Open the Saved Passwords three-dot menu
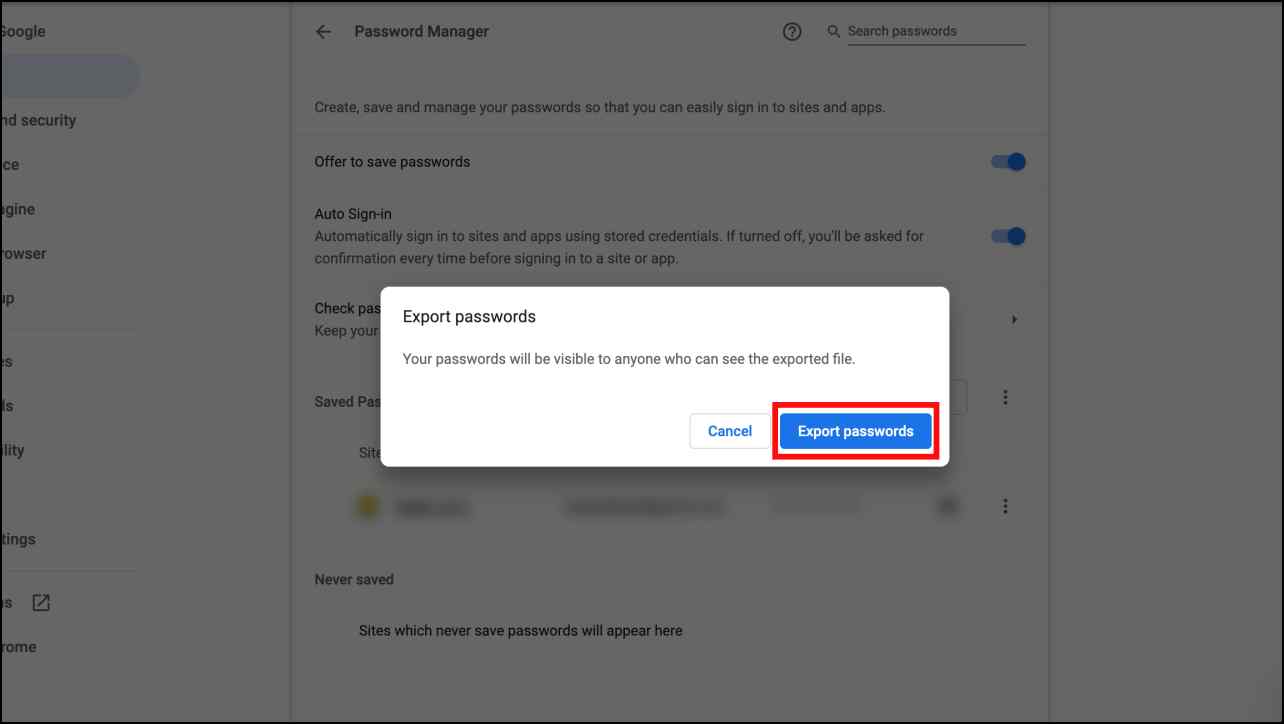The image size is (1284, 724). coord(1005,398)
